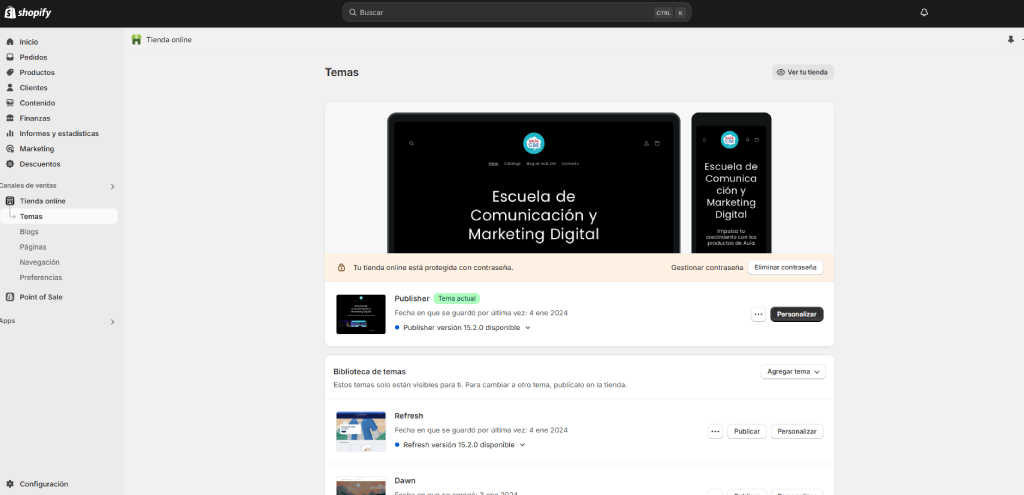Screen dimensions: 1024x495
Task: Click the green store icon in breadcrumb
Action: (136, 40)
